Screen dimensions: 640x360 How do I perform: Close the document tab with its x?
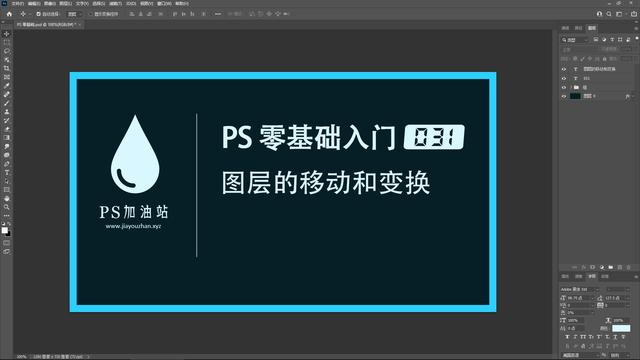80,24
